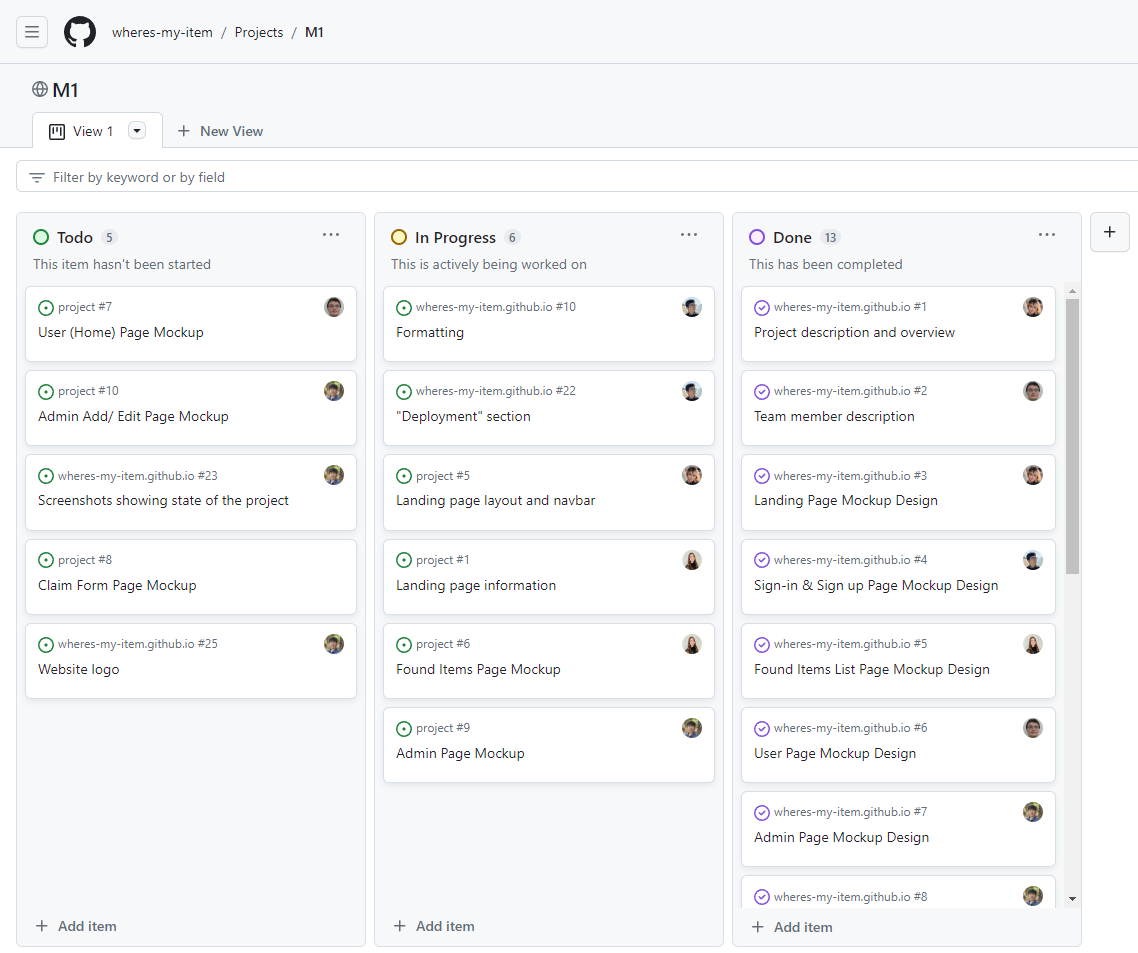Click assignee avatar on Landing page information card
Image resolution: width=1138 pixels, height=953 pixels.
[692, 560]
